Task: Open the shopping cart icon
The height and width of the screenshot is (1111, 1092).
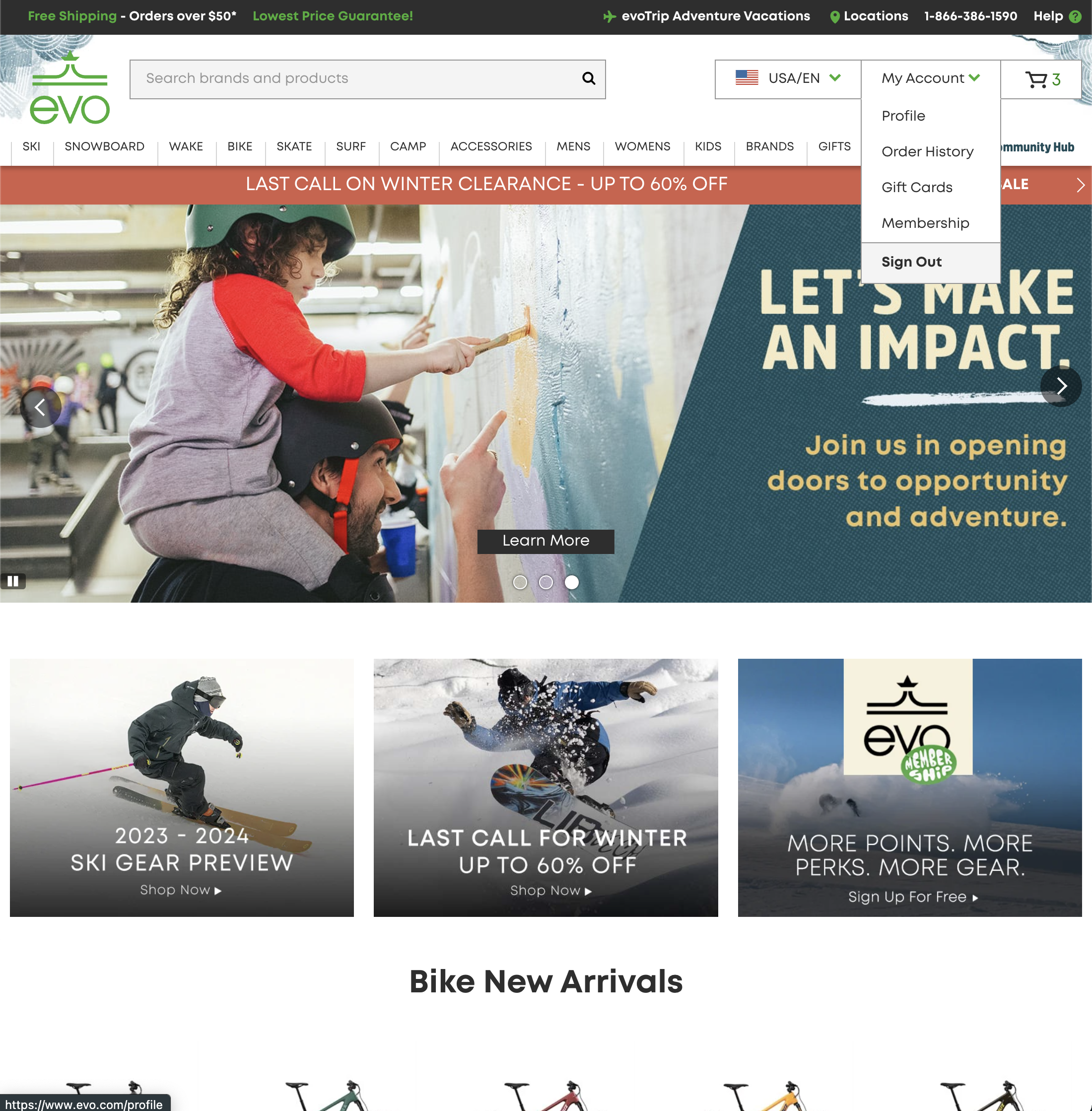Action: point(1036,80)
